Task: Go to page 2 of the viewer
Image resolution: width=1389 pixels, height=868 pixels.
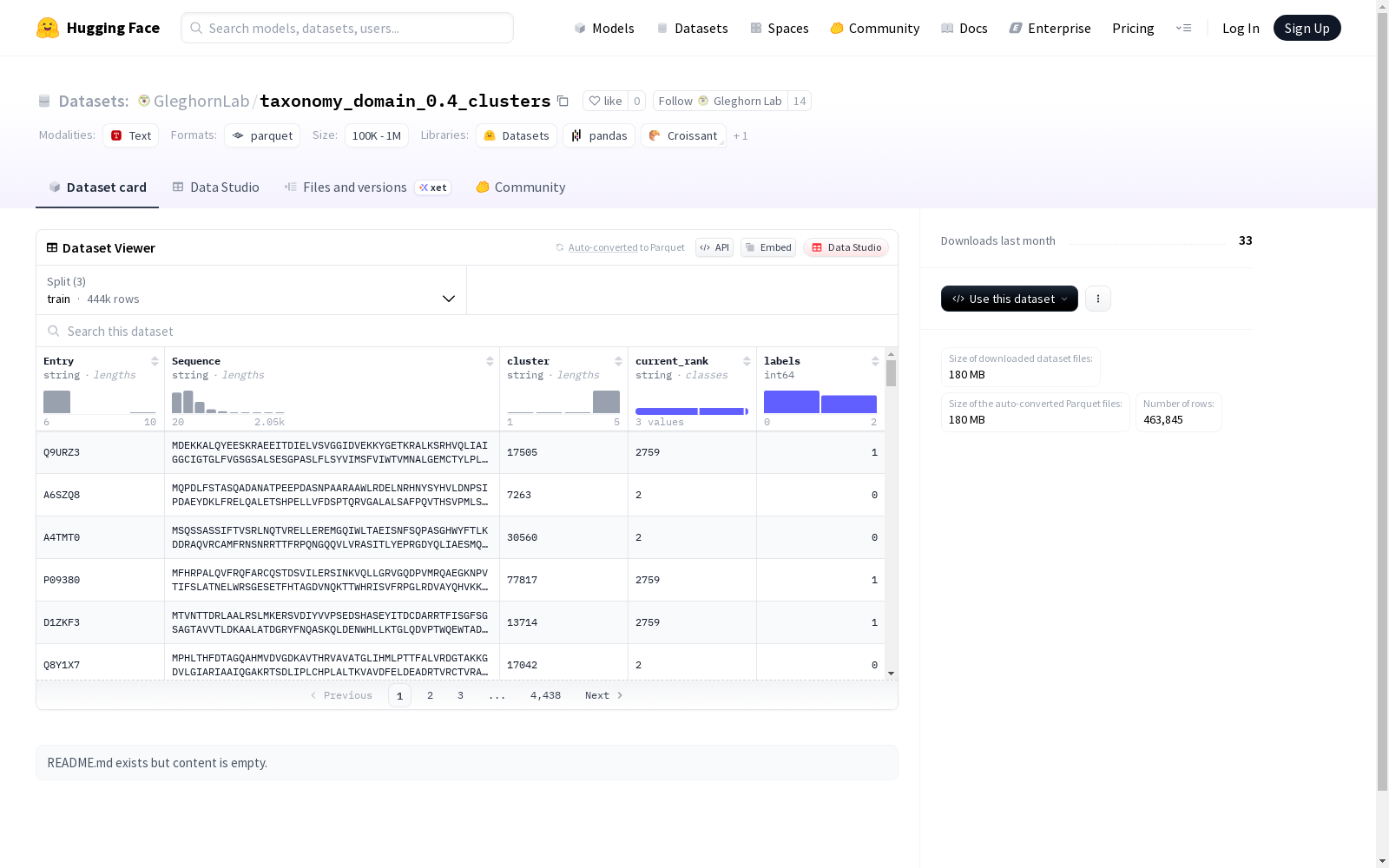Action: 430,695
